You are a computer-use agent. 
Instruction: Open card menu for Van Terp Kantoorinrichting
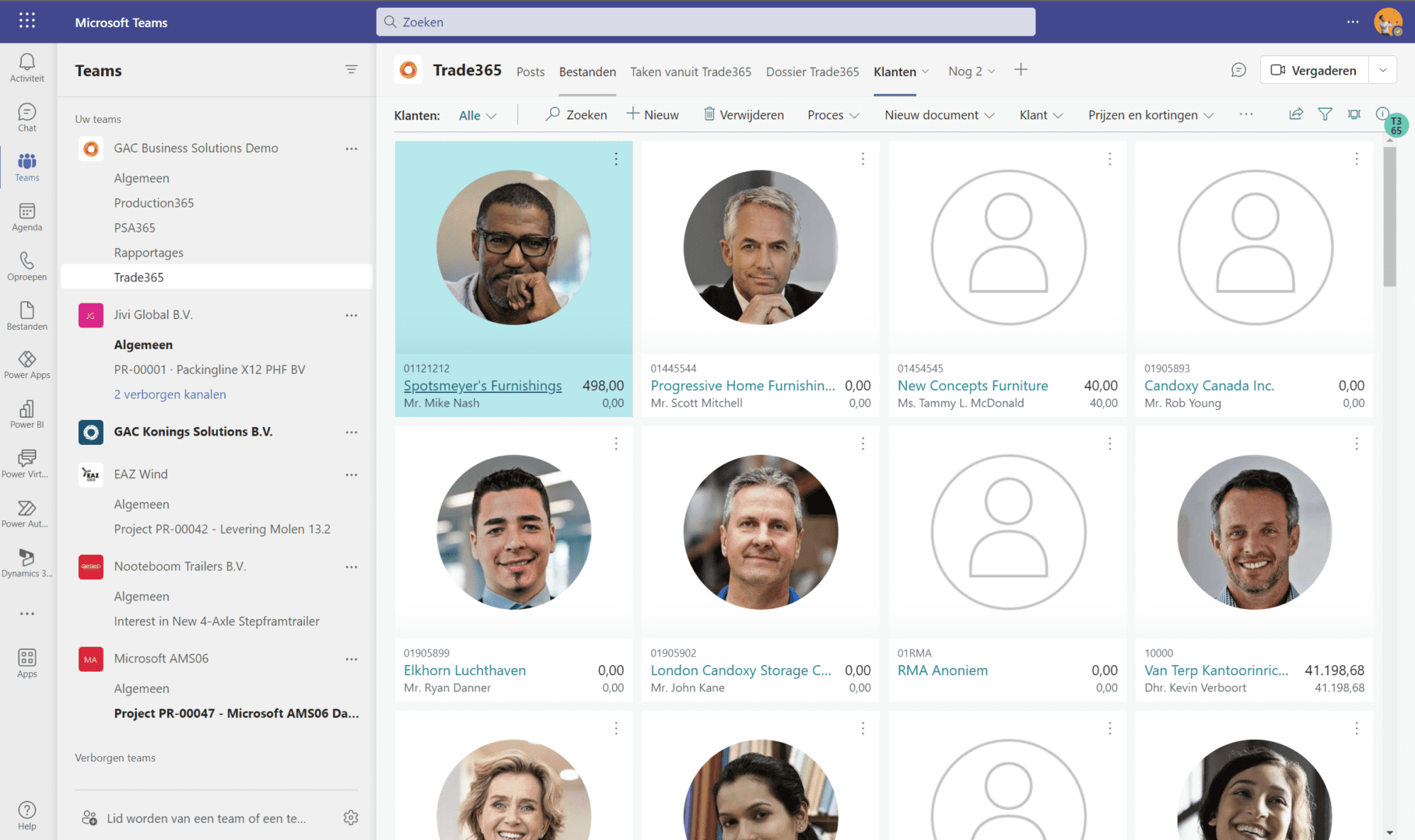(1357, 443)
